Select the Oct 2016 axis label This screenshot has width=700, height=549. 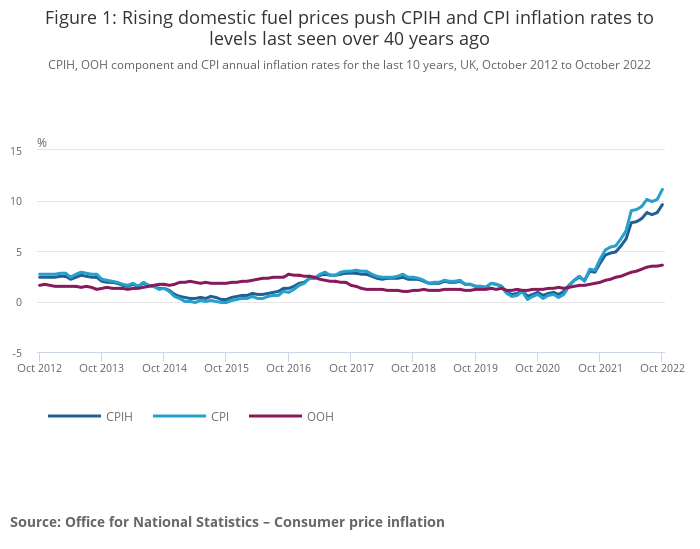288,368
